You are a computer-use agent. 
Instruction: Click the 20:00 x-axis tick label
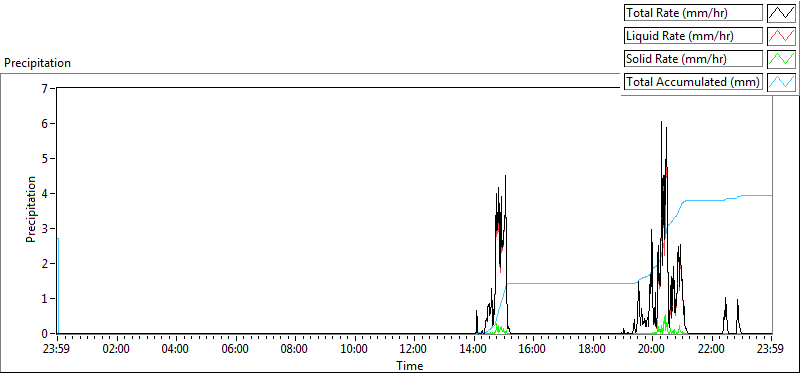coord(652,350)
